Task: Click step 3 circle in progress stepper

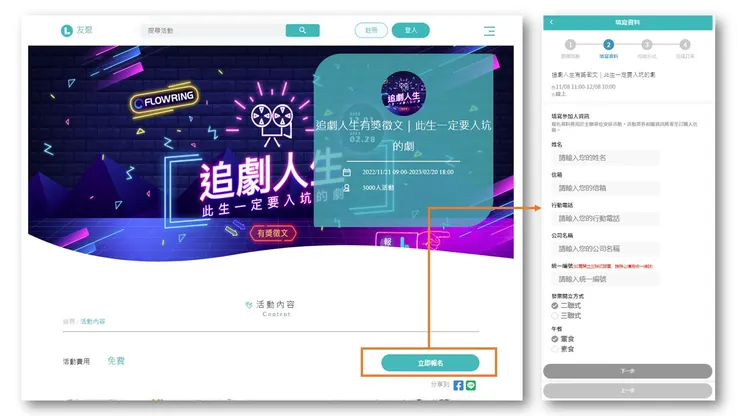Action: (x=647, y=44)
